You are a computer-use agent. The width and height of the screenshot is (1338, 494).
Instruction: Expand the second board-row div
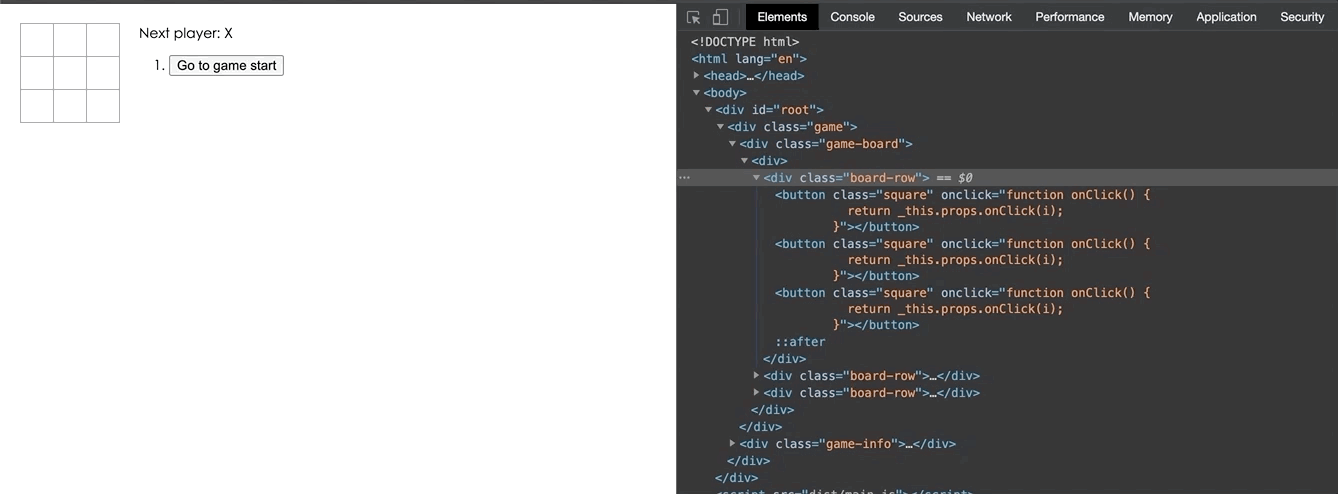757,375
